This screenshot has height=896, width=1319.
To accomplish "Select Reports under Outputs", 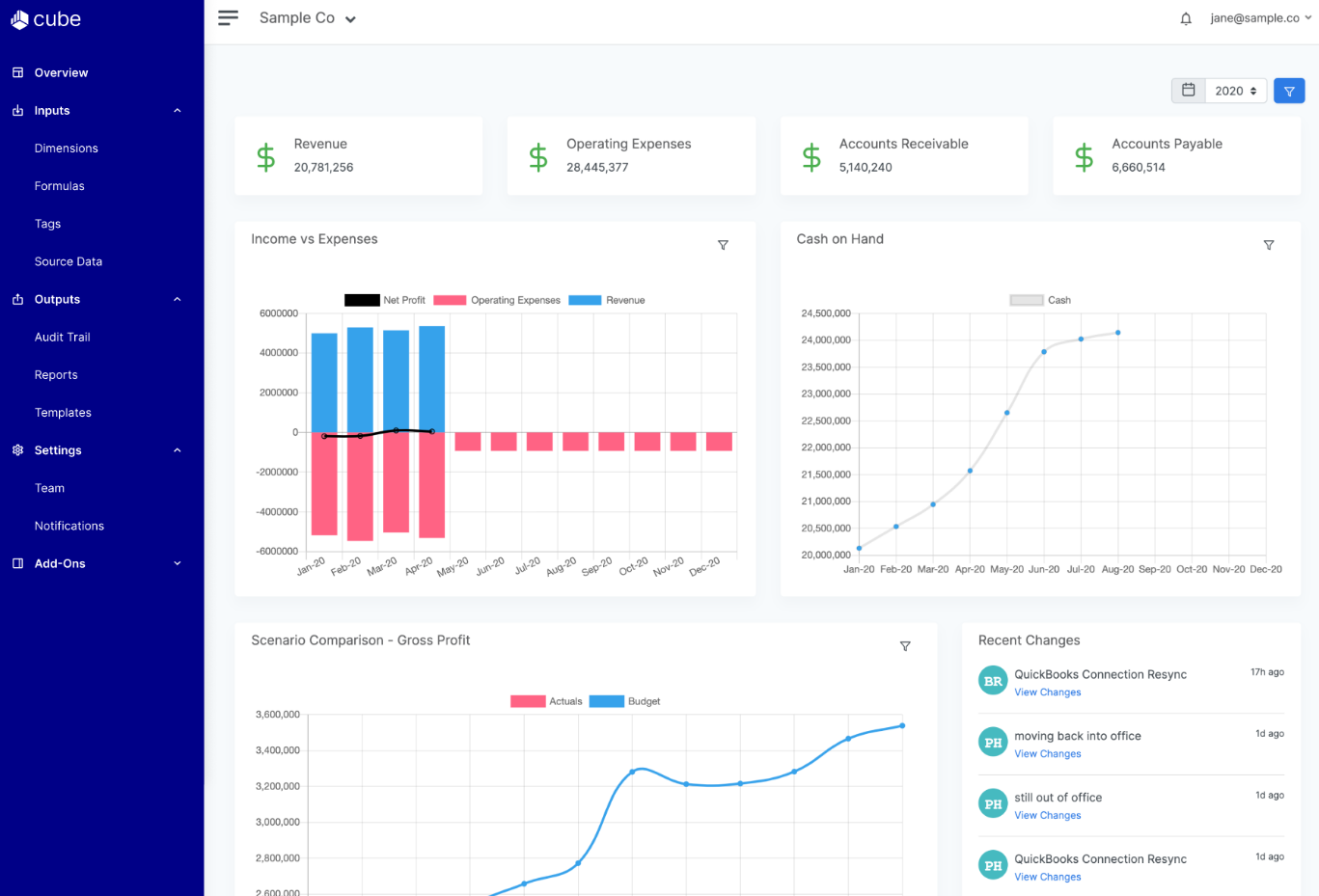I will tap(56, 374).
